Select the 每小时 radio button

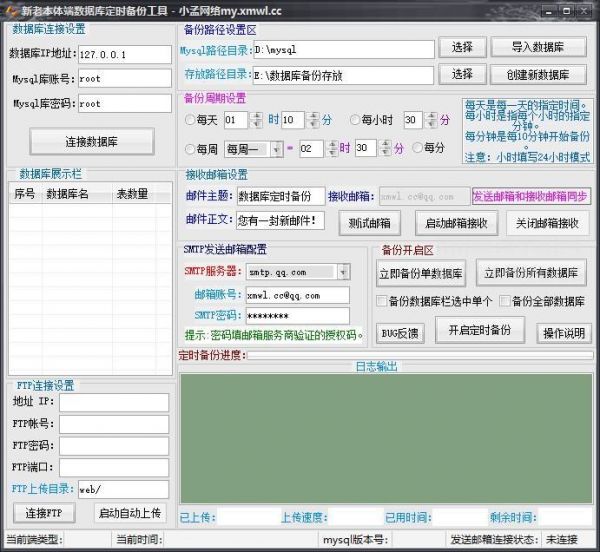coord(355,120)
